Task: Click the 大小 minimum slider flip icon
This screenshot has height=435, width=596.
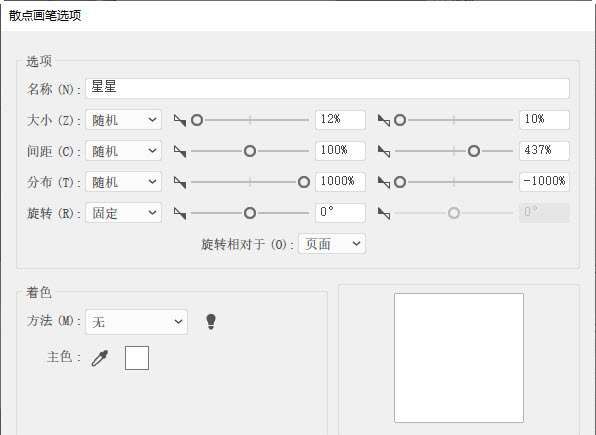Action: pos(180,121)
